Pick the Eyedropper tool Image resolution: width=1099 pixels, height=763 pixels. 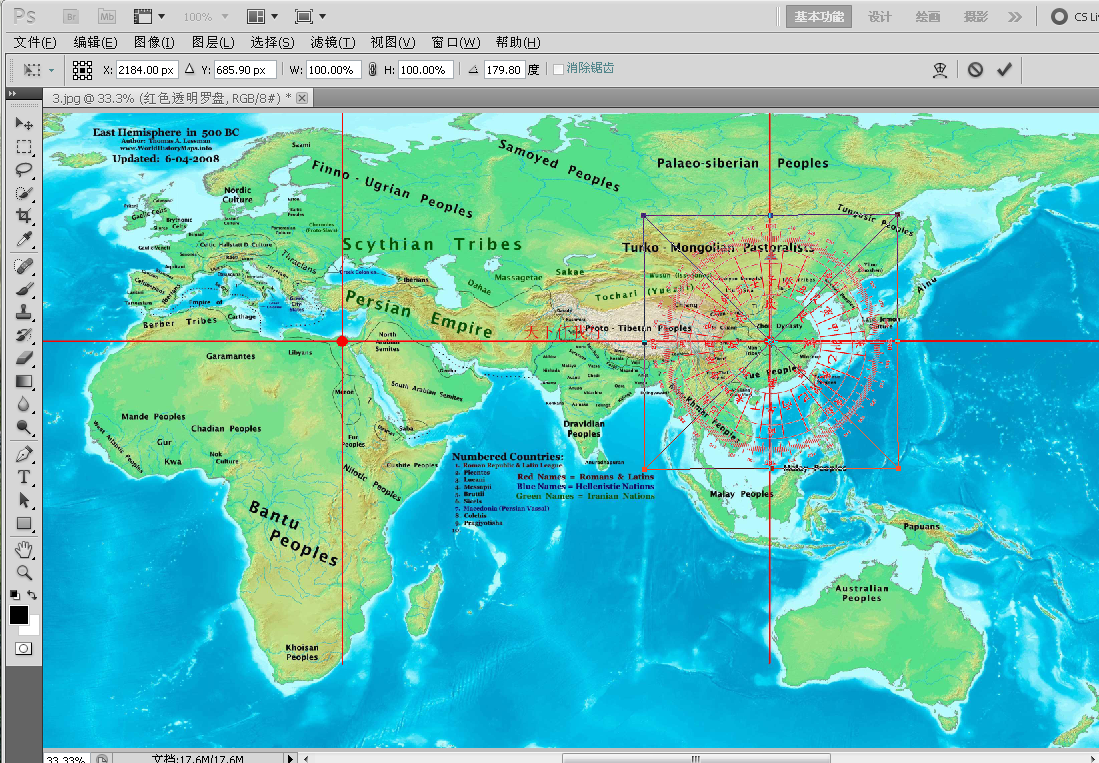pos(24,240)
